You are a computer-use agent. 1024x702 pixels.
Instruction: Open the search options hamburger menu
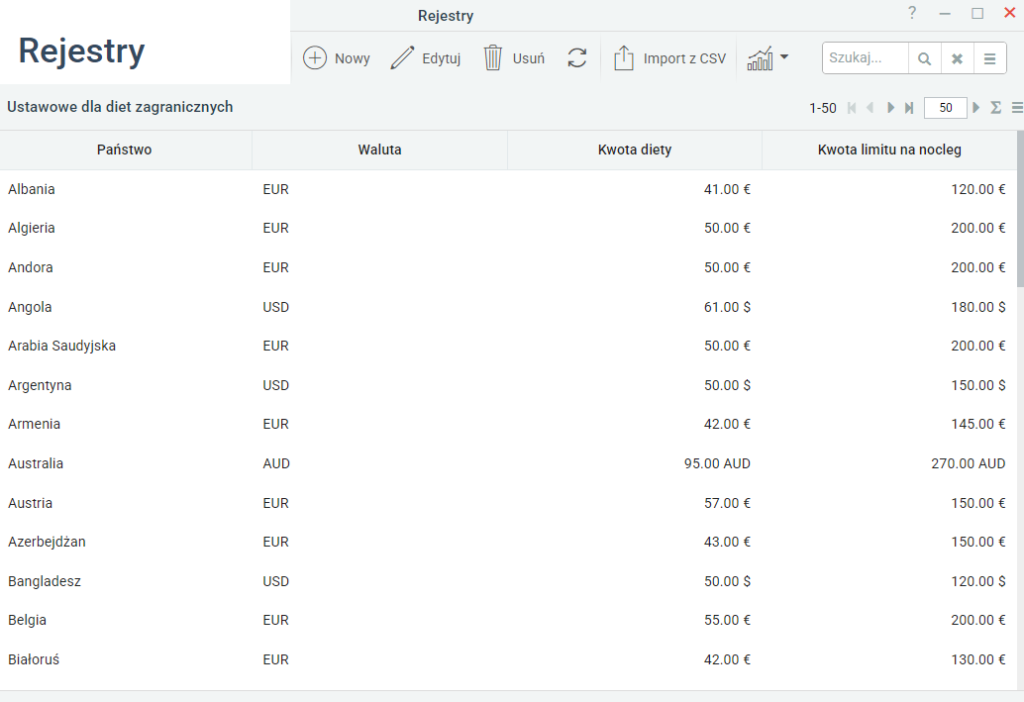989,59
